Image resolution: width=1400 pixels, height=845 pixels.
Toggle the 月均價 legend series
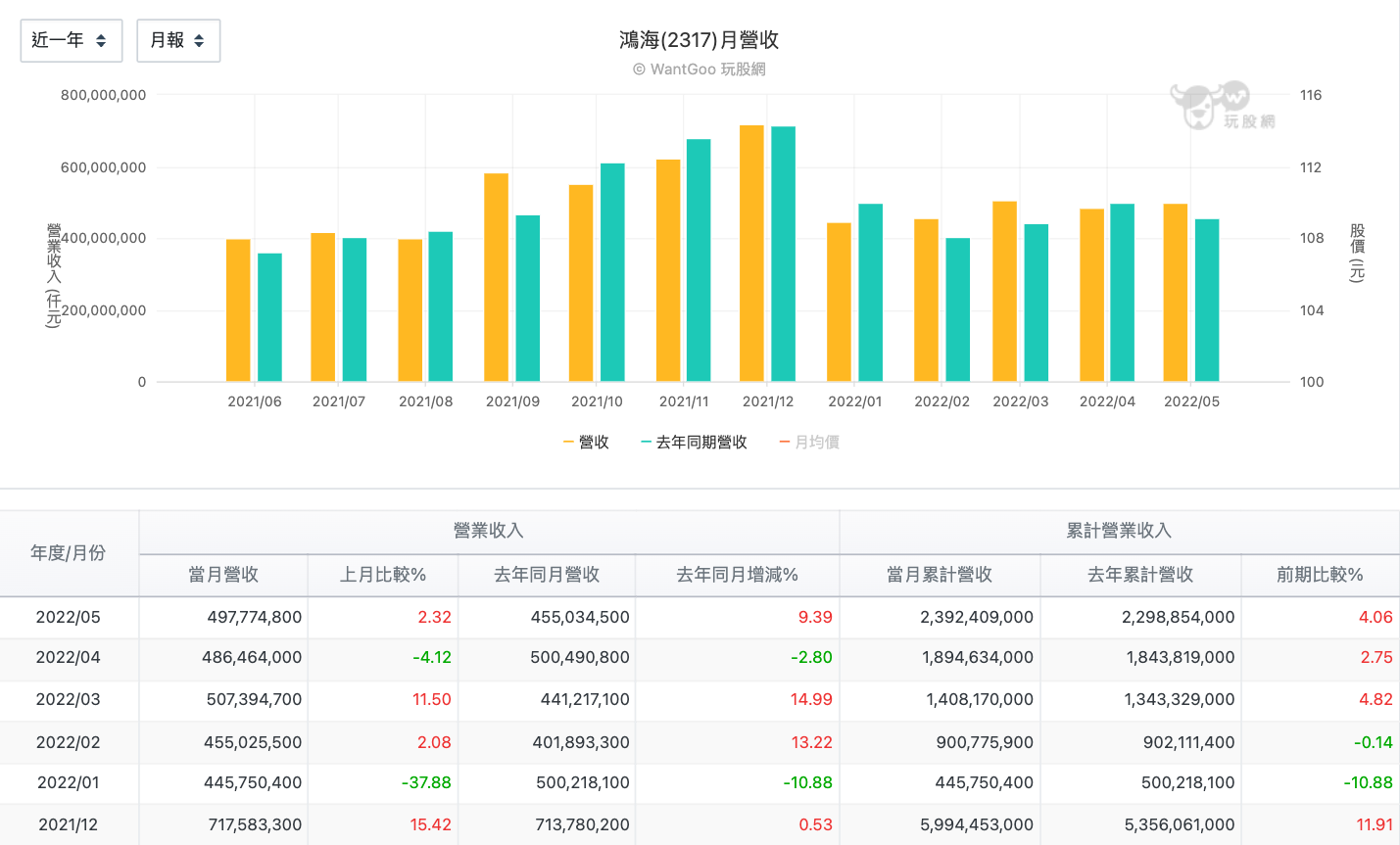809,443
